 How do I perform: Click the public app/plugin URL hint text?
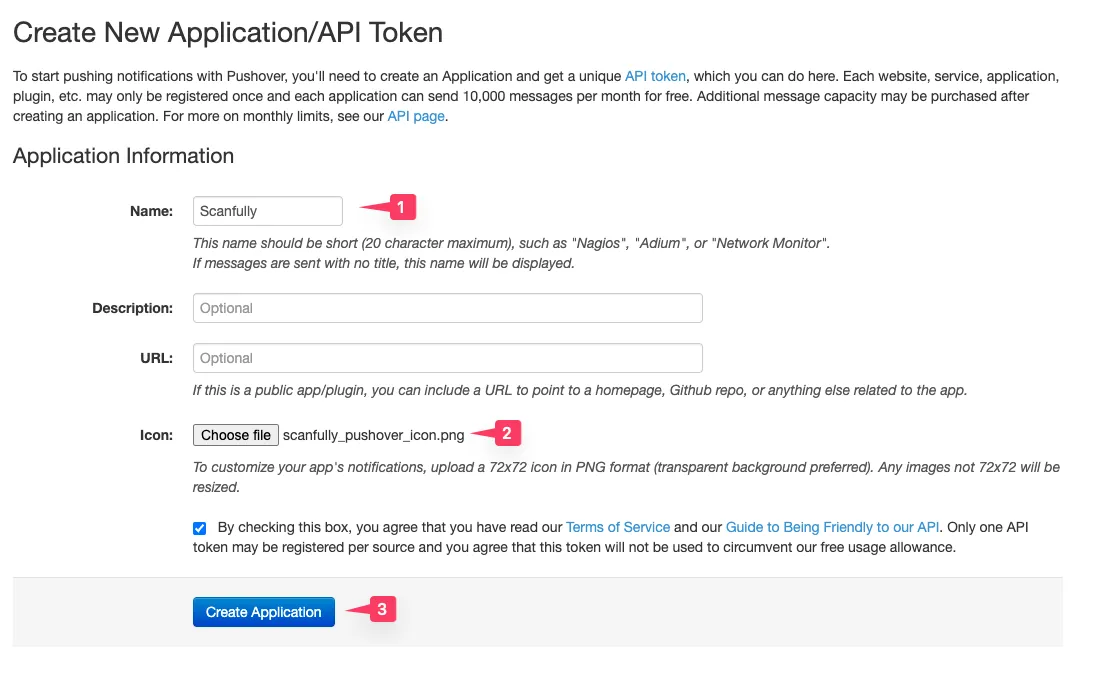tap(580, 390)
